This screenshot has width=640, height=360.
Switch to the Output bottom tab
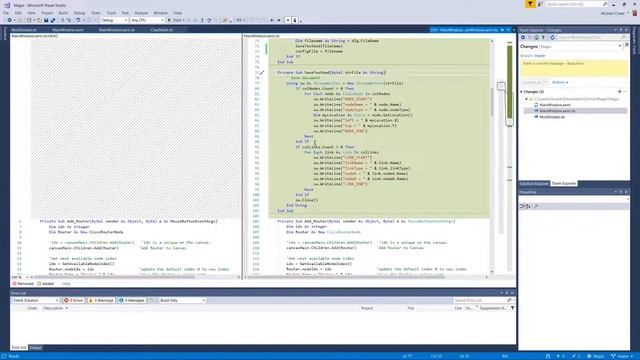click(x=36, y=348)
